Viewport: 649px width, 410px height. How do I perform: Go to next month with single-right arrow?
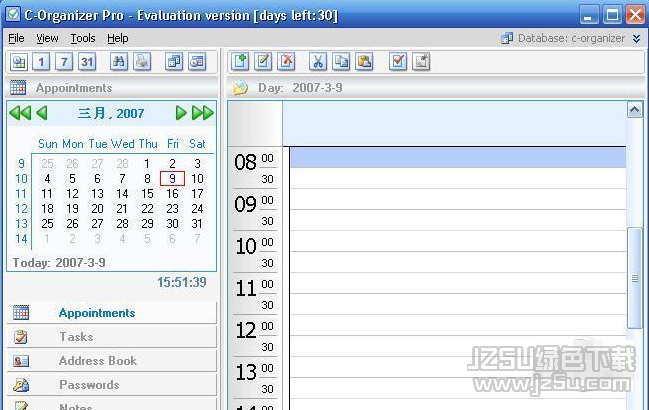click(x=181, y=113)
